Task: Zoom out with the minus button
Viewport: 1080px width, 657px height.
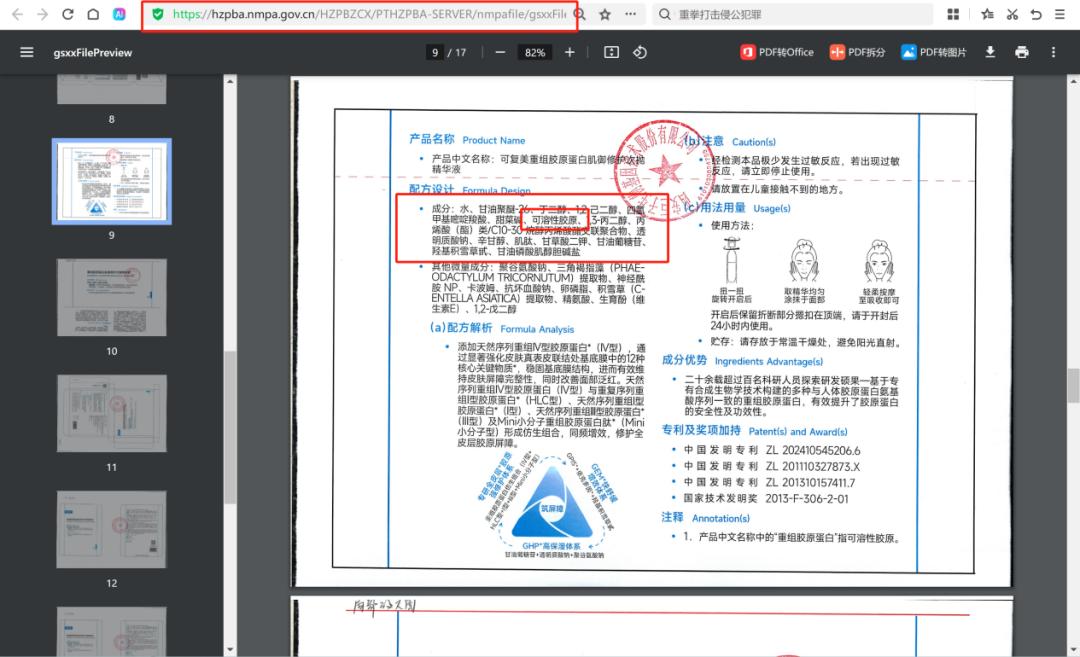Action: tap(500, 52)
